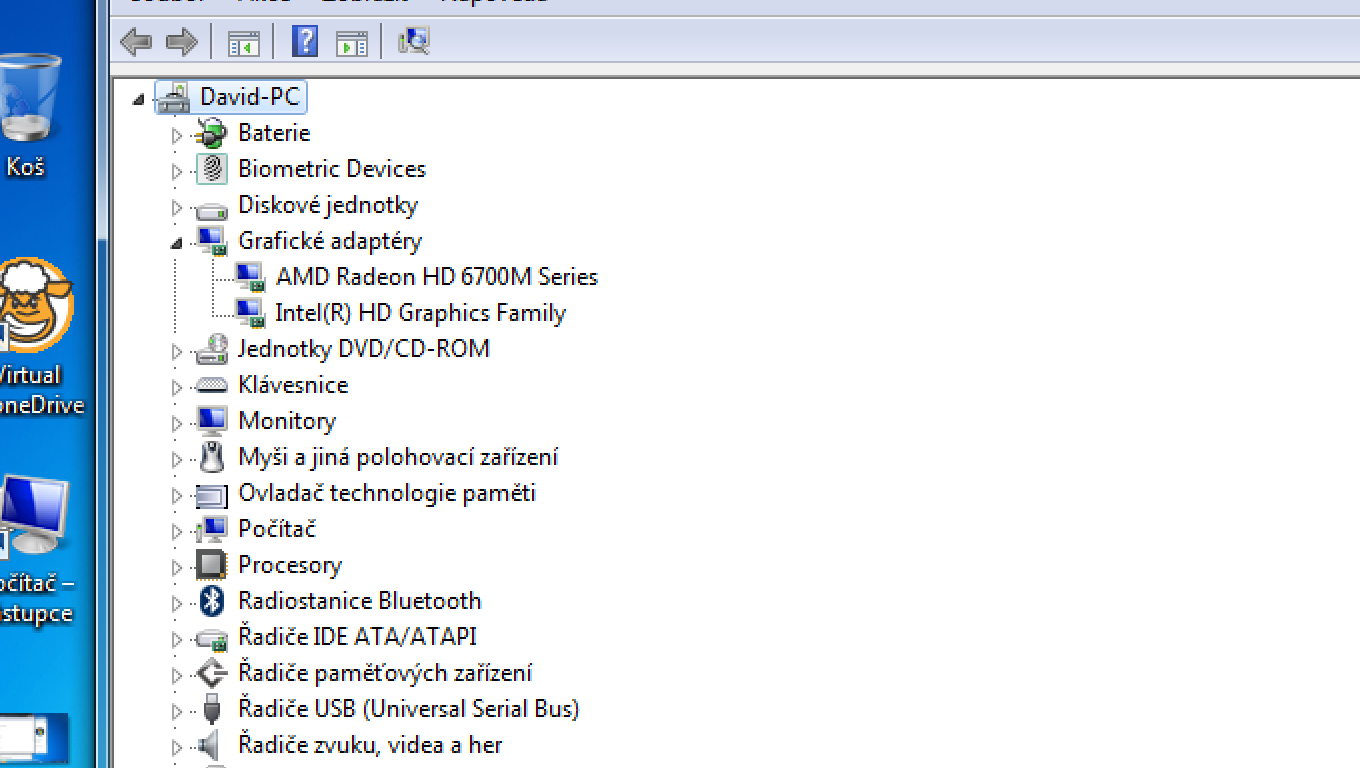
Task: Collapse the David-PC root node
Action: (138, 99)
